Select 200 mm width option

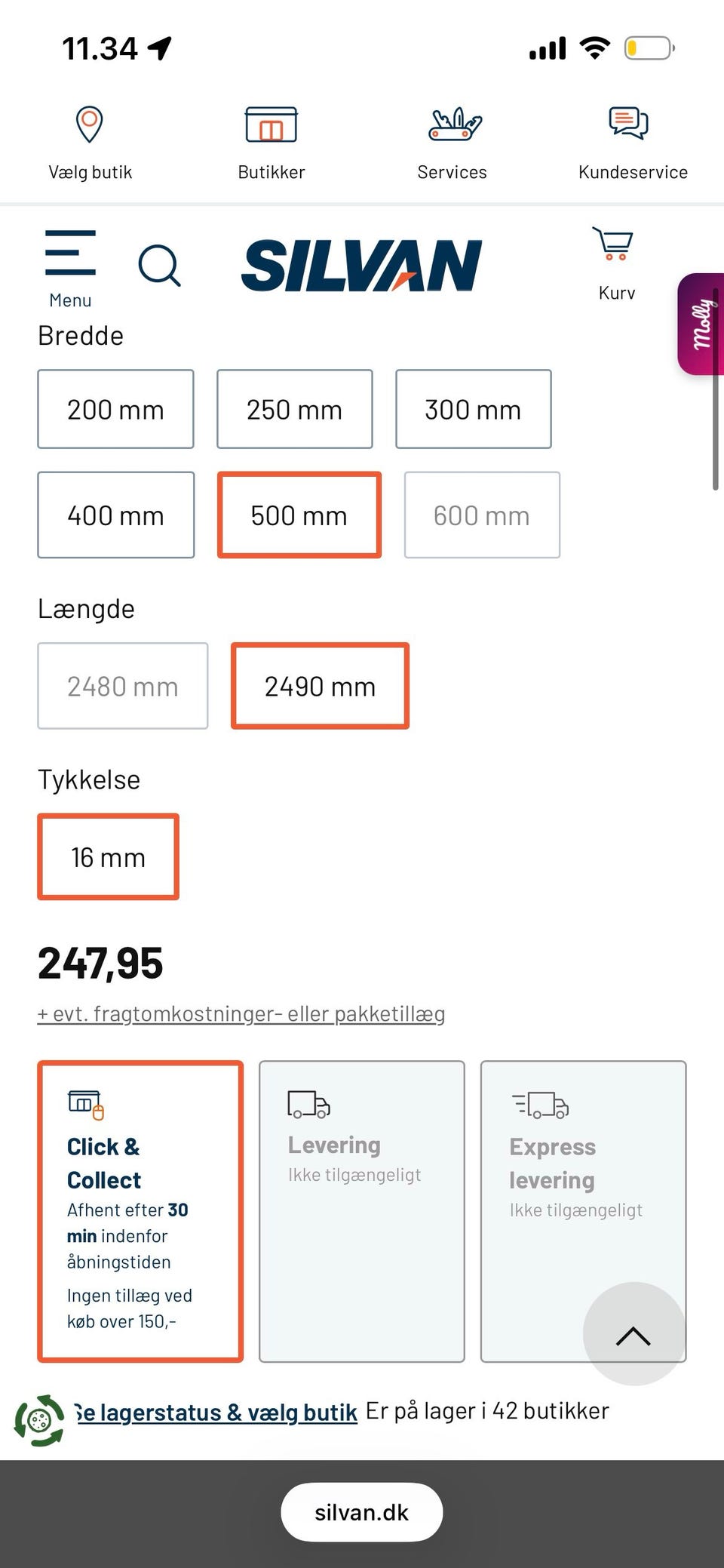[115, 410]
